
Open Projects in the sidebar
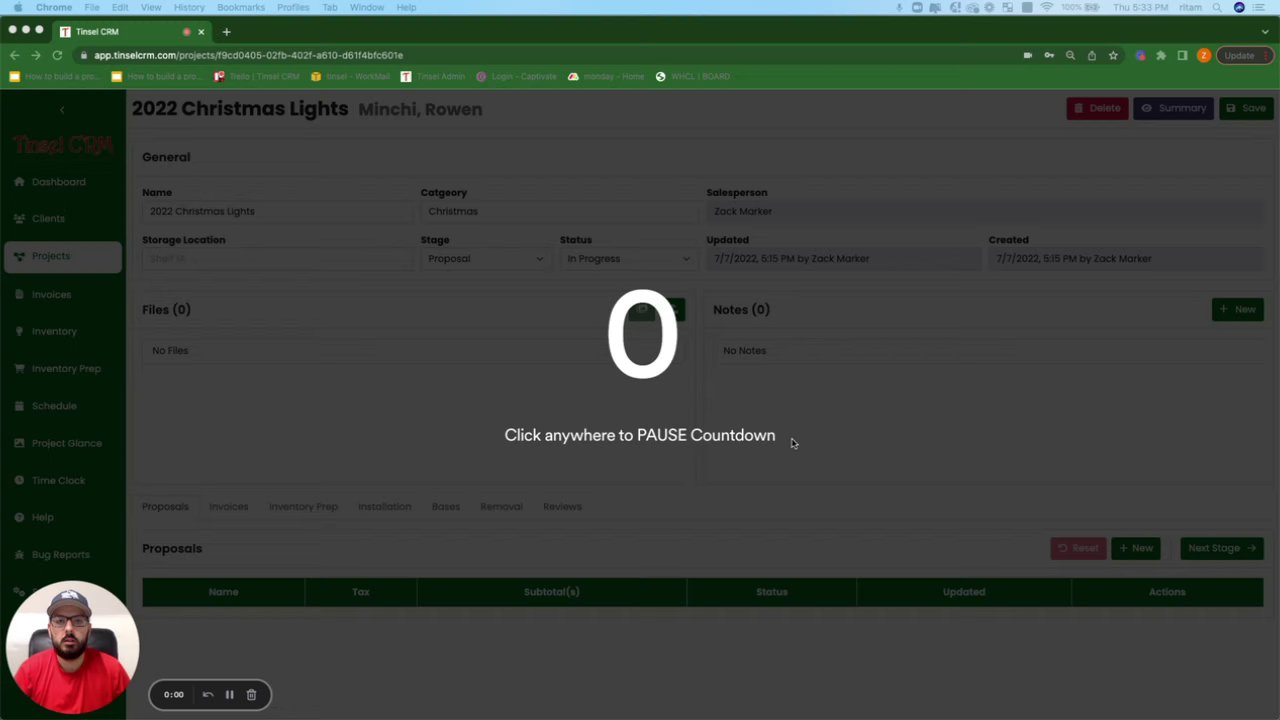click(62, 256)
